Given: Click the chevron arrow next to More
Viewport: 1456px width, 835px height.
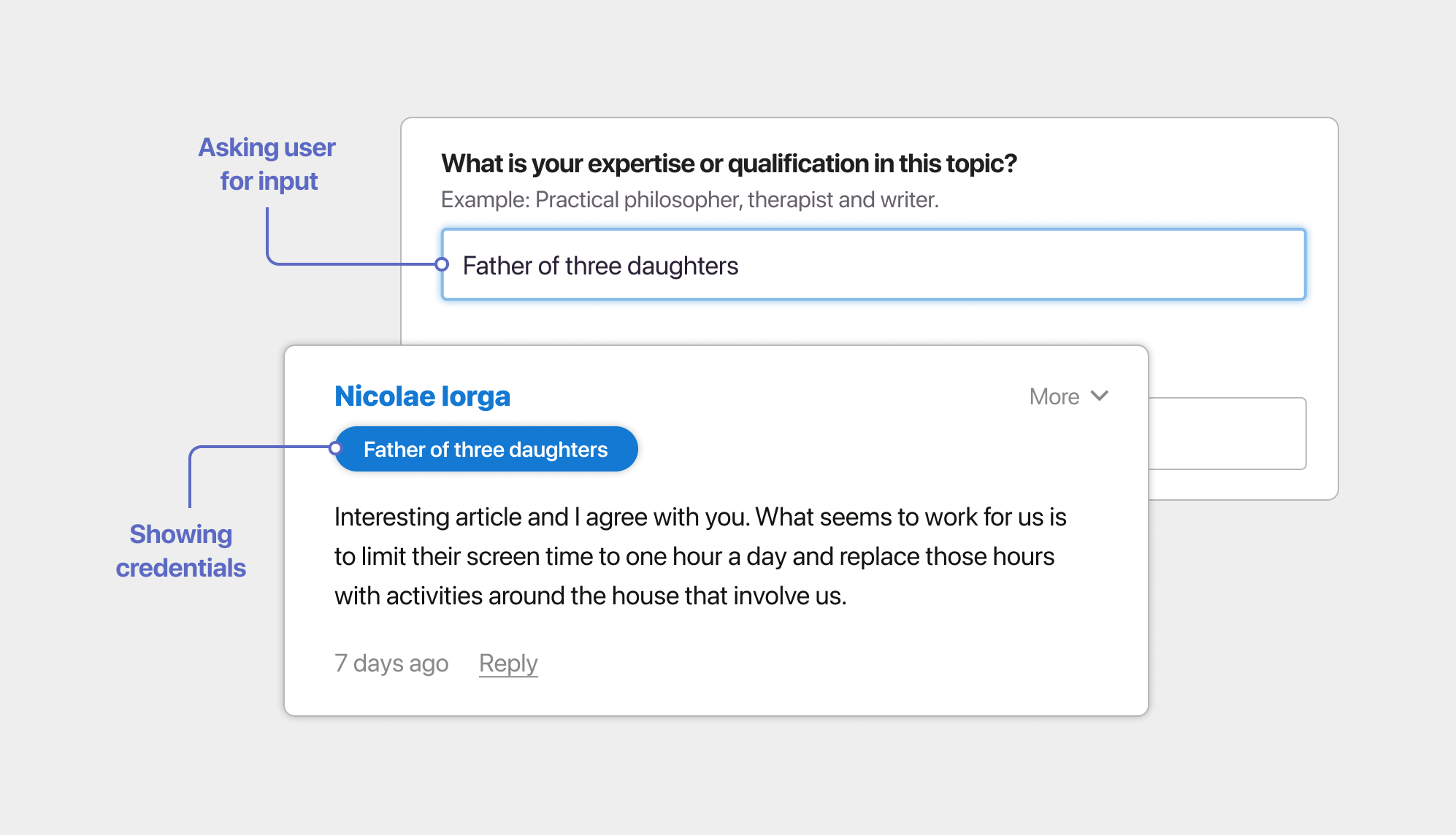Looking at the screenshot, I should [1100, 396].
